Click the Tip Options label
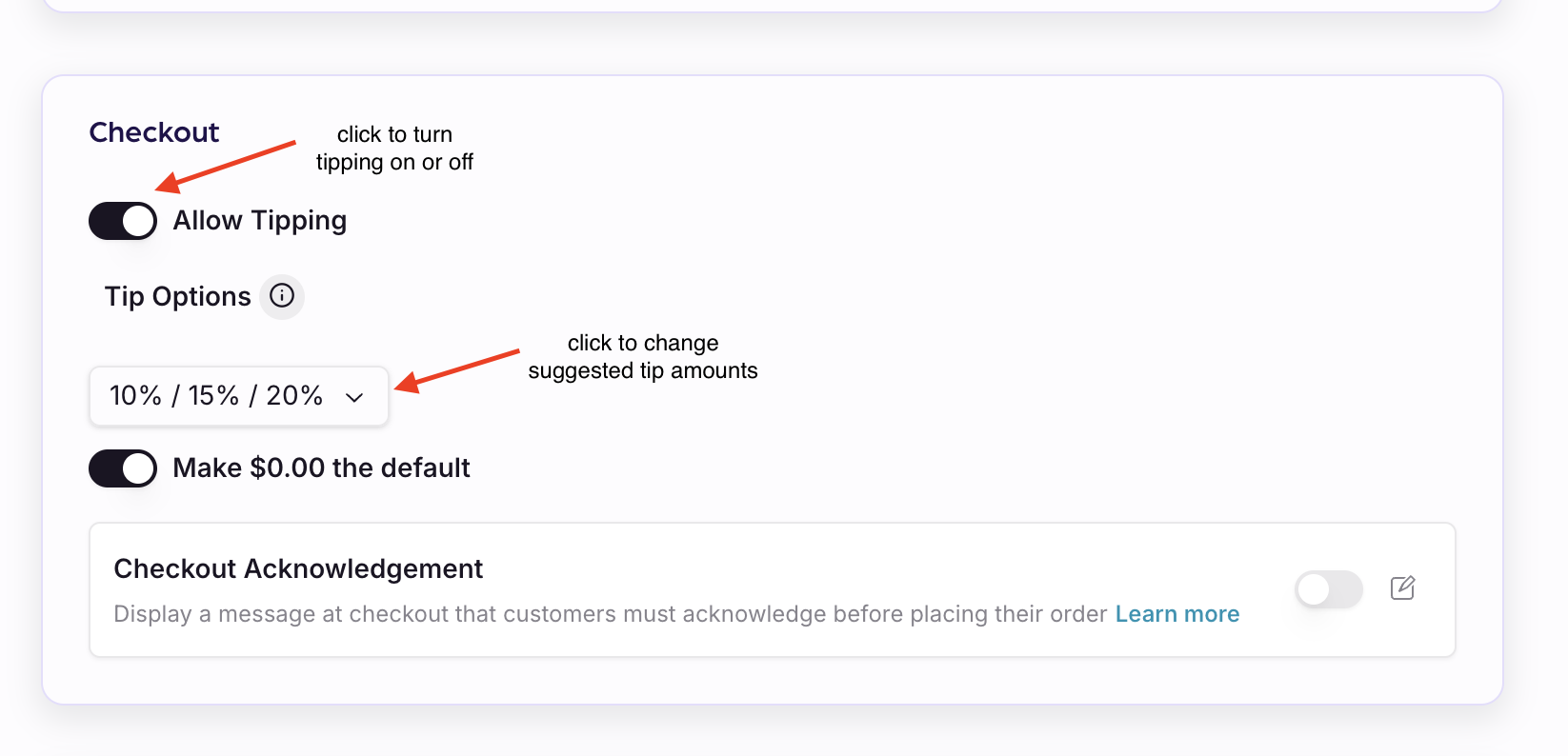Viewport: 1568px width, 756px height. click(x=178, y=297)
